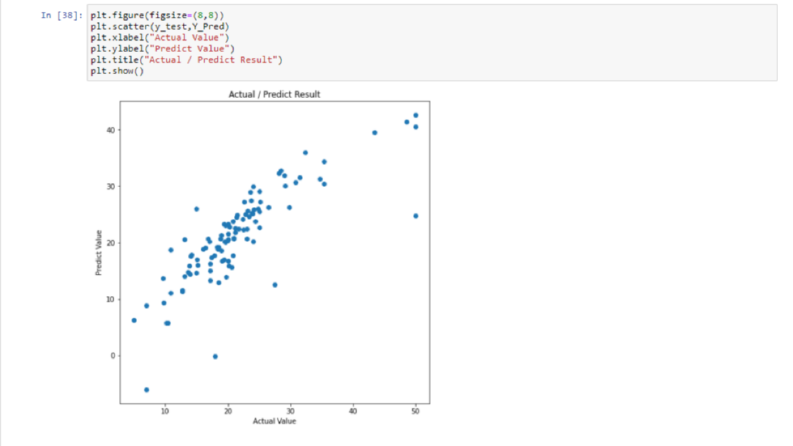Click the x-axis tick label 50

click(415, 411)
